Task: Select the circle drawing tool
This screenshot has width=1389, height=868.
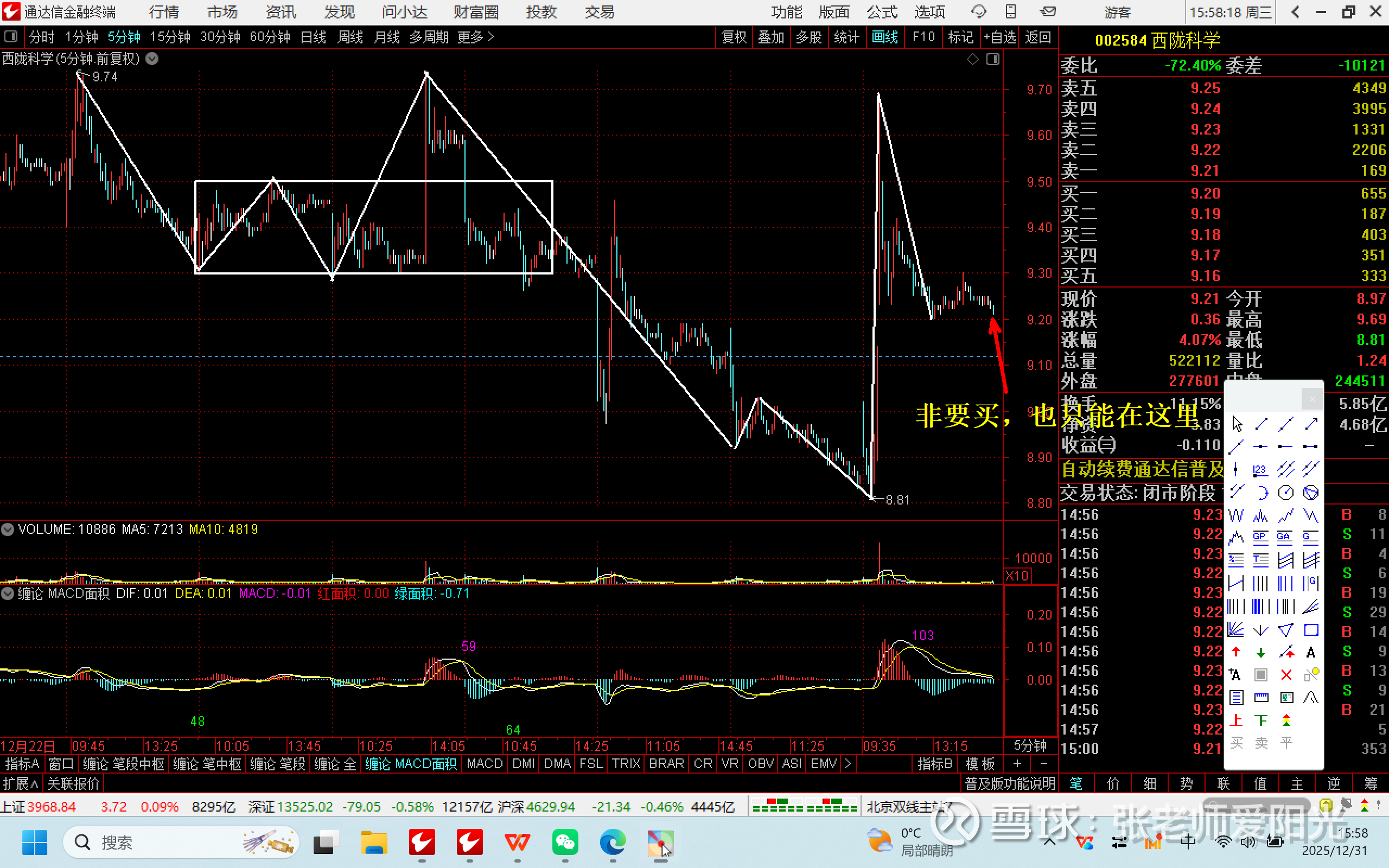Action: pyautogui.click(x=1286, y=493)
